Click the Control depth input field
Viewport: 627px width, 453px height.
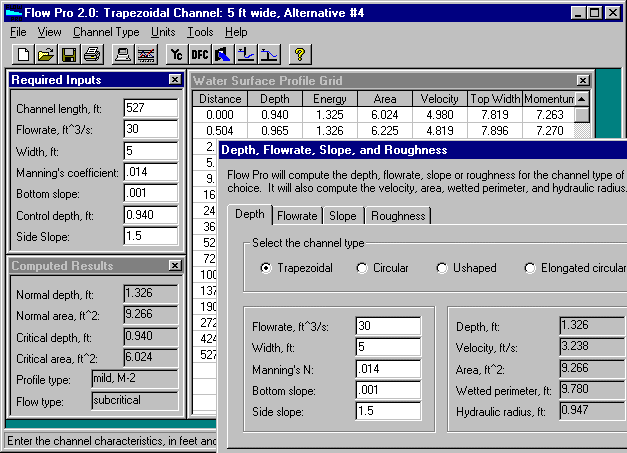click(151, 215)
